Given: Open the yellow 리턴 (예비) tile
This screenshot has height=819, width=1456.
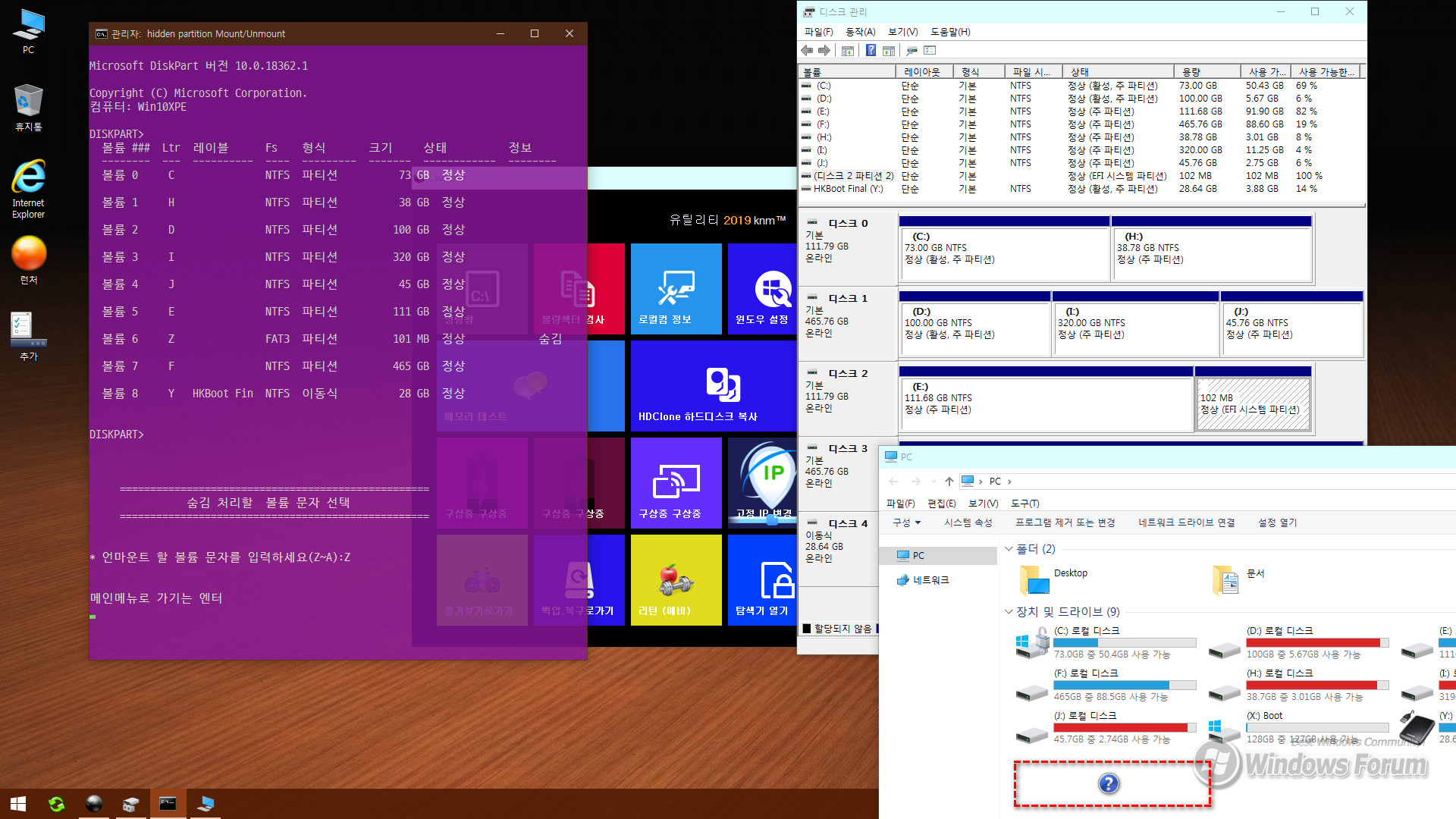Looking at the screenshot, I should pyautogui.click(x=676, y=580).
